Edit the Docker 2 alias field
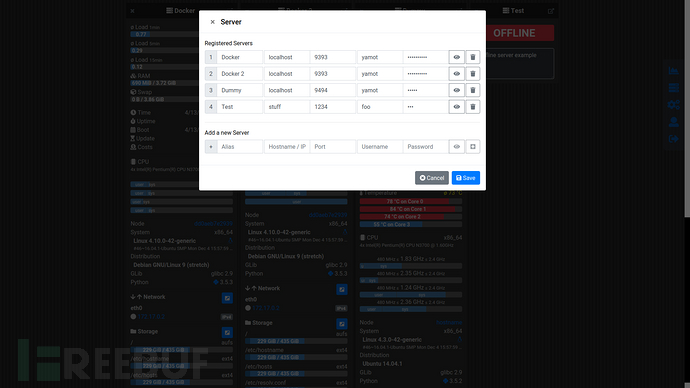Screen dimensions: 690x388 pyautogui.click(x=239, y=73)
